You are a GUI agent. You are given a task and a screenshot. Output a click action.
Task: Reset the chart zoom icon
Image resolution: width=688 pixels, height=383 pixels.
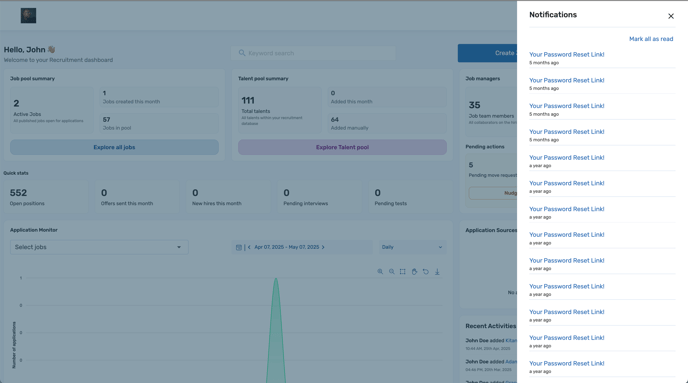(426, 272)
